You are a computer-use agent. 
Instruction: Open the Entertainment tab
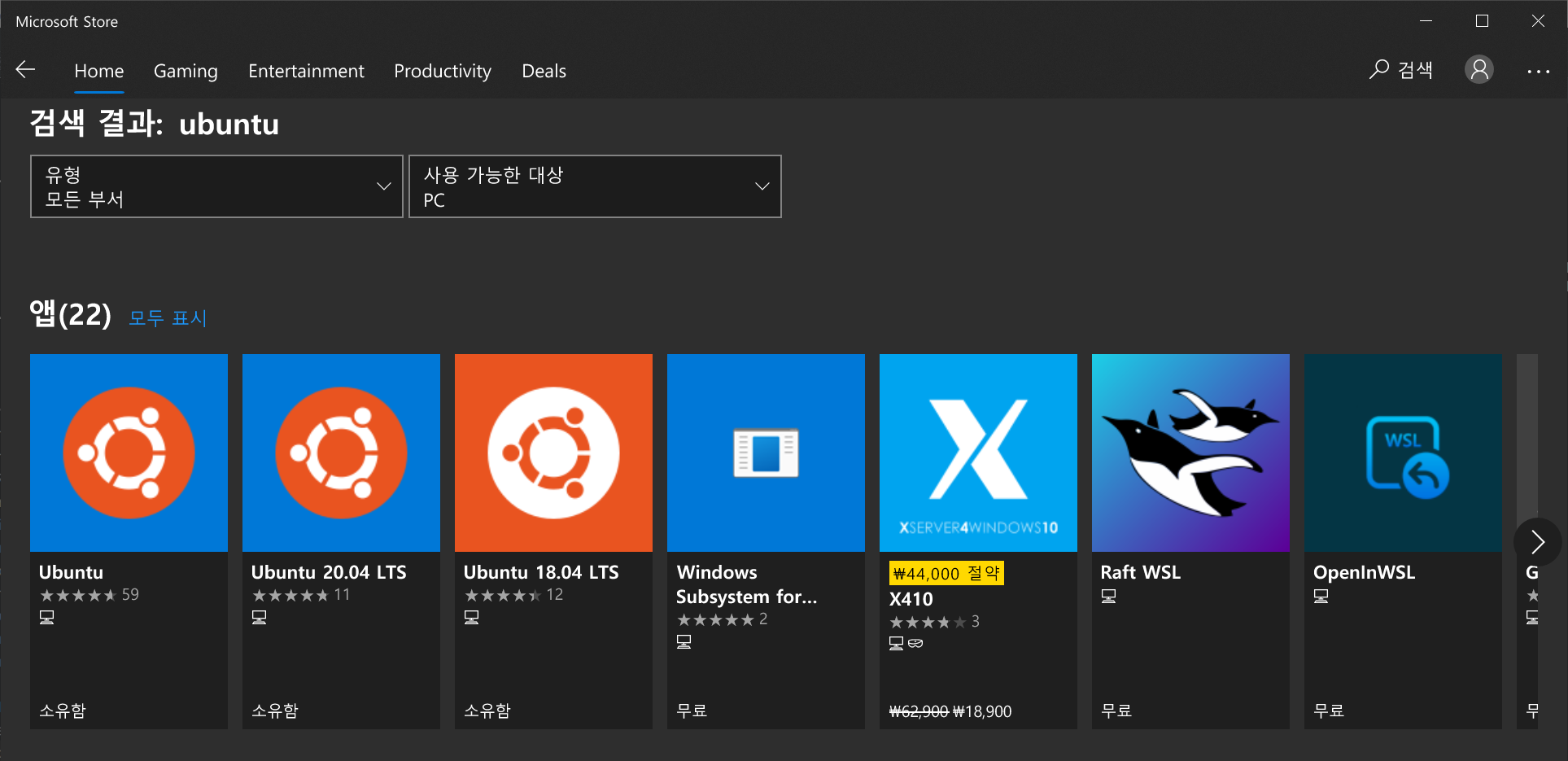[306, 71]
